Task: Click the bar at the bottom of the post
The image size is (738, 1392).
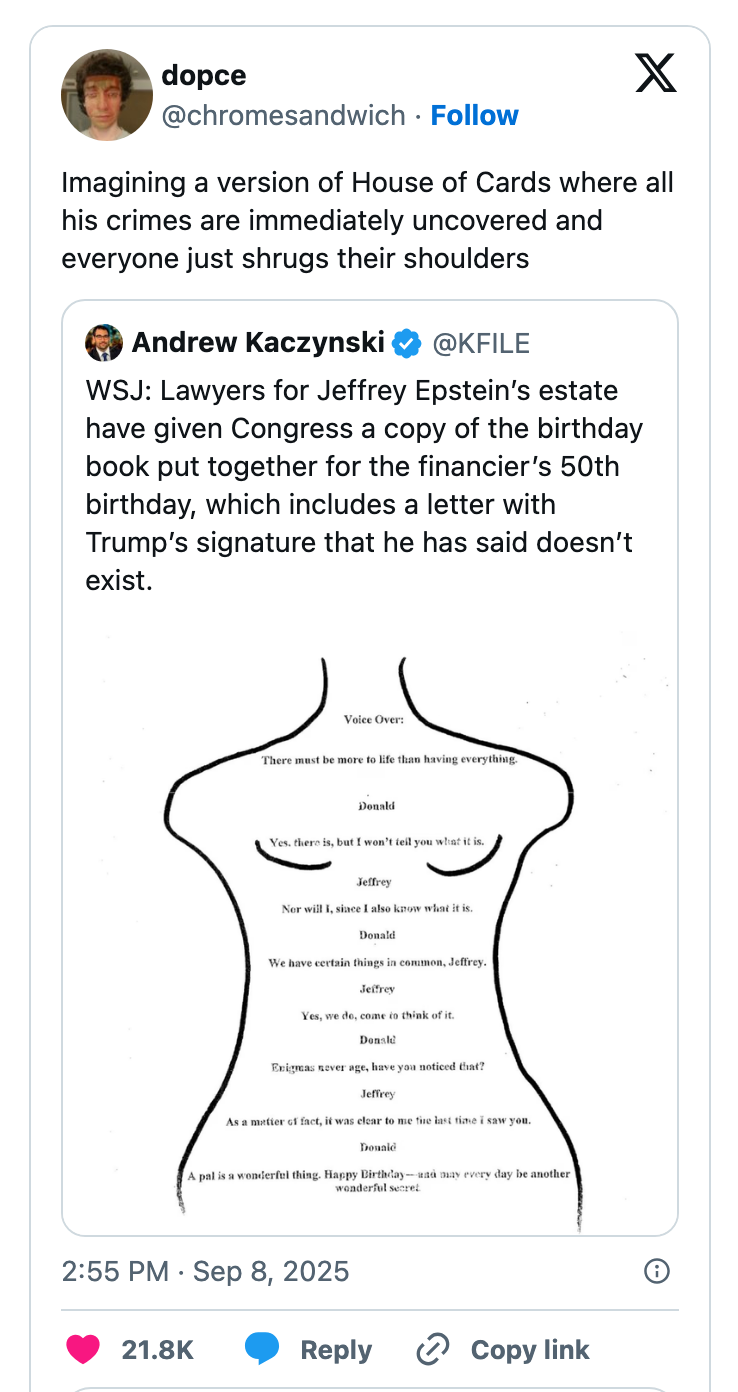Action: pos(369,1388)
